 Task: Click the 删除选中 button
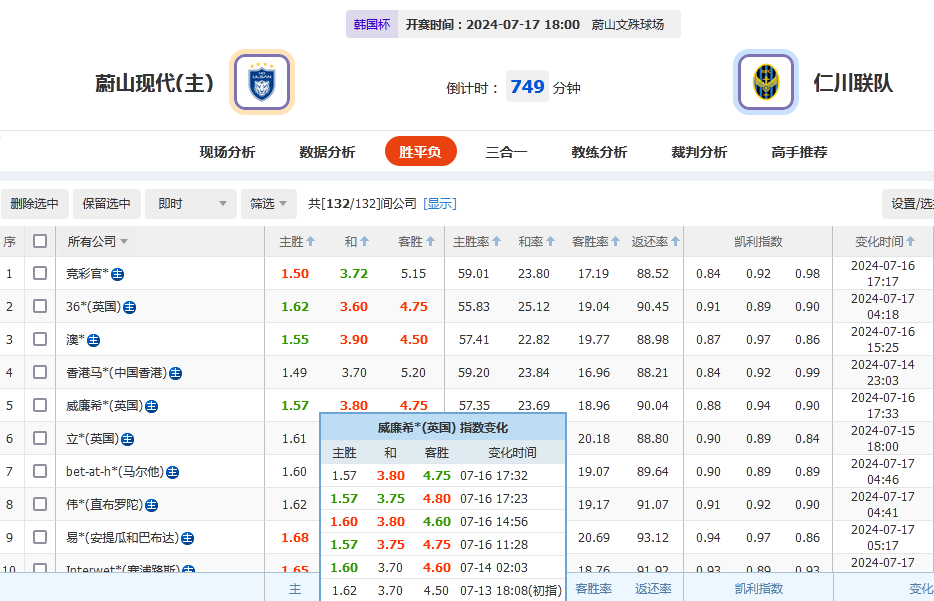[34, 203]
